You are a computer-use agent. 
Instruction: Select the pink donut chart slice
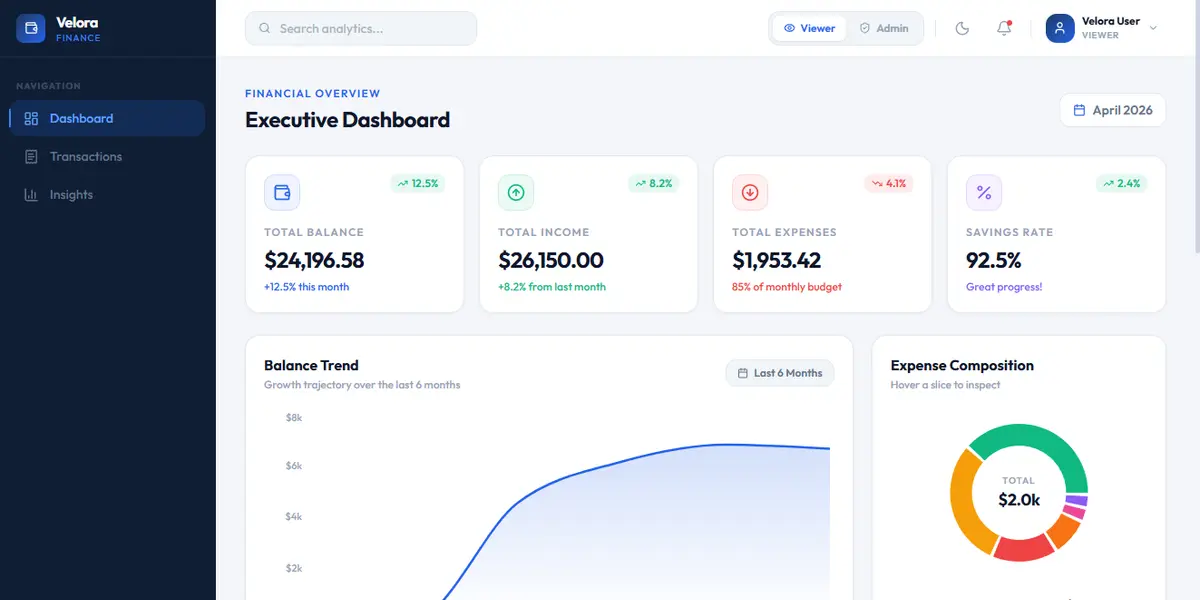coord(1074,513)
